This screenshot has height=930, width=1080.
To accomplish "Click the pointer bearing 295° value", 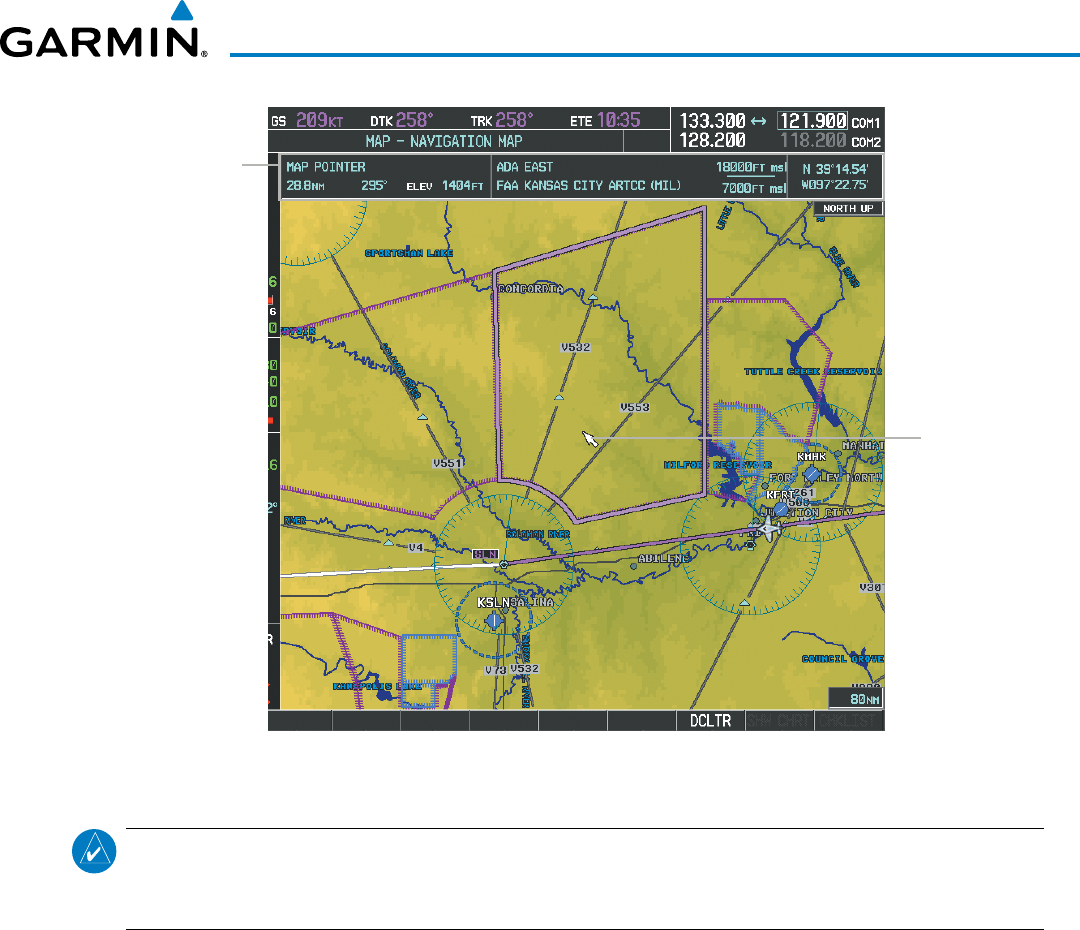I will (374, 186).
